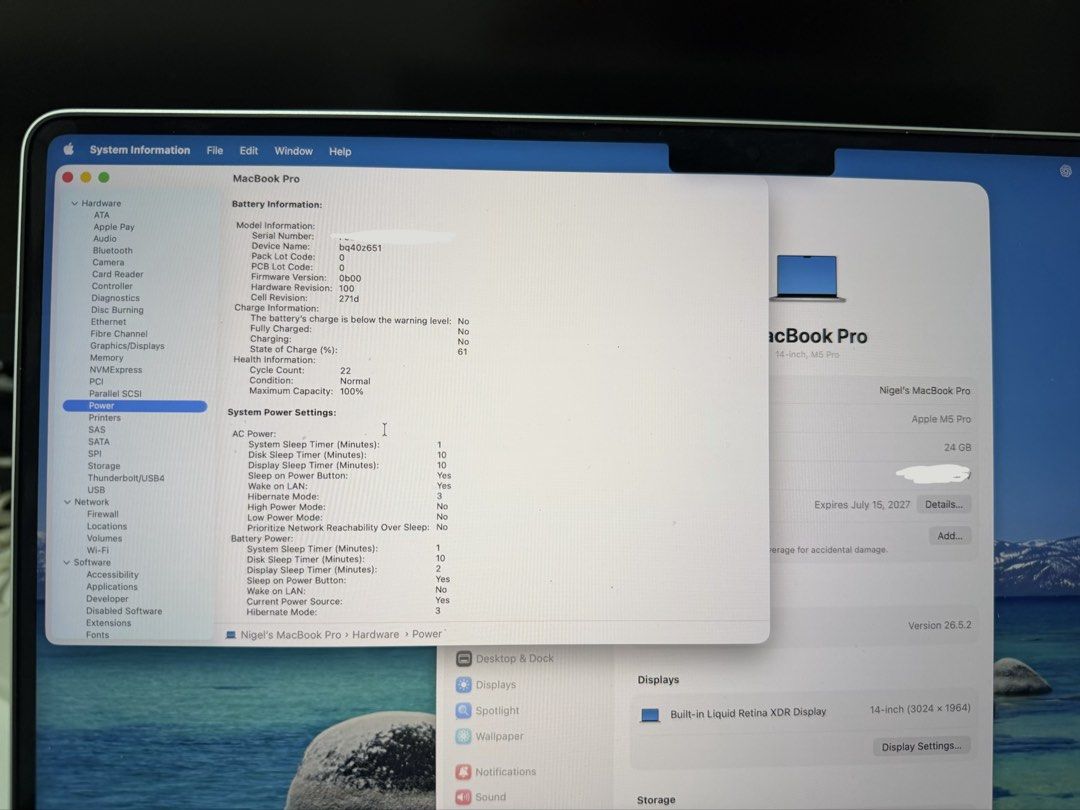1080x810 pixels.
Task: Select Parallel SCSI in the sidebar
Action: 115,394
